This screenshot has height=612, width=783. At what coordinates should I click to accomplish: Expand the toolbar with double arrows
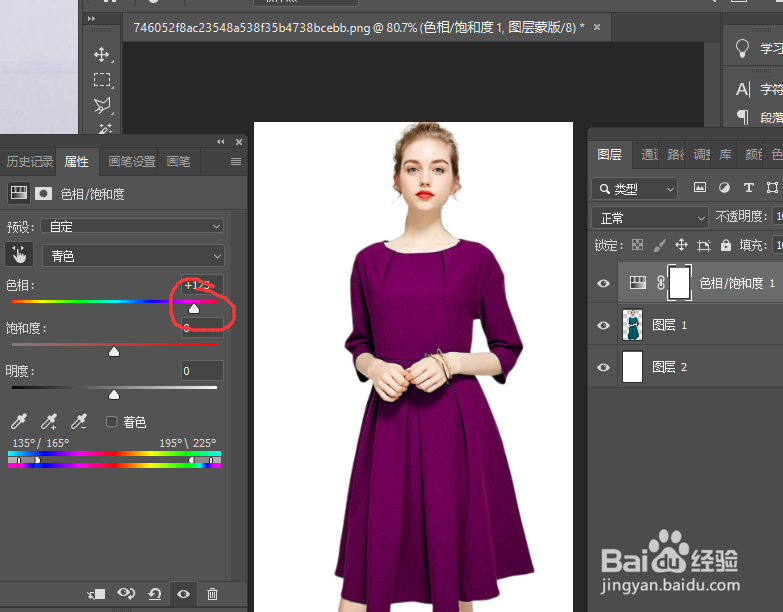(x=91, y=18)
